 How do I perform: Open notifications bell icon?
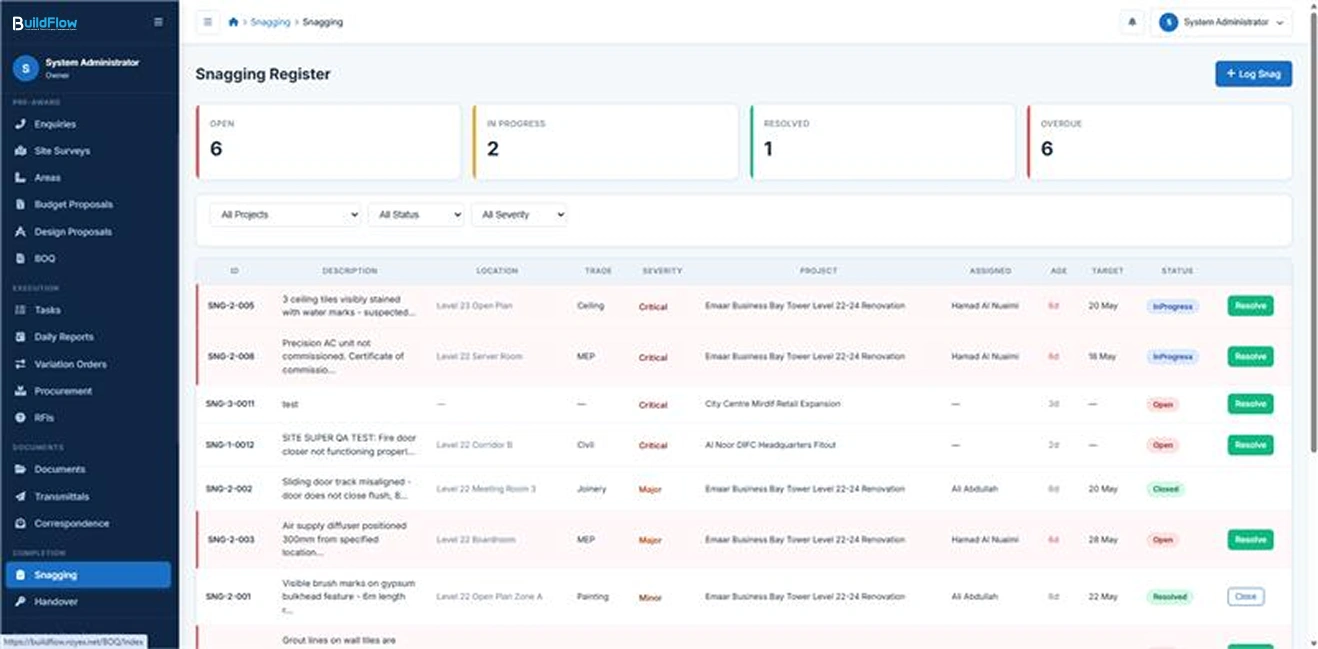tap(1132, 22)
